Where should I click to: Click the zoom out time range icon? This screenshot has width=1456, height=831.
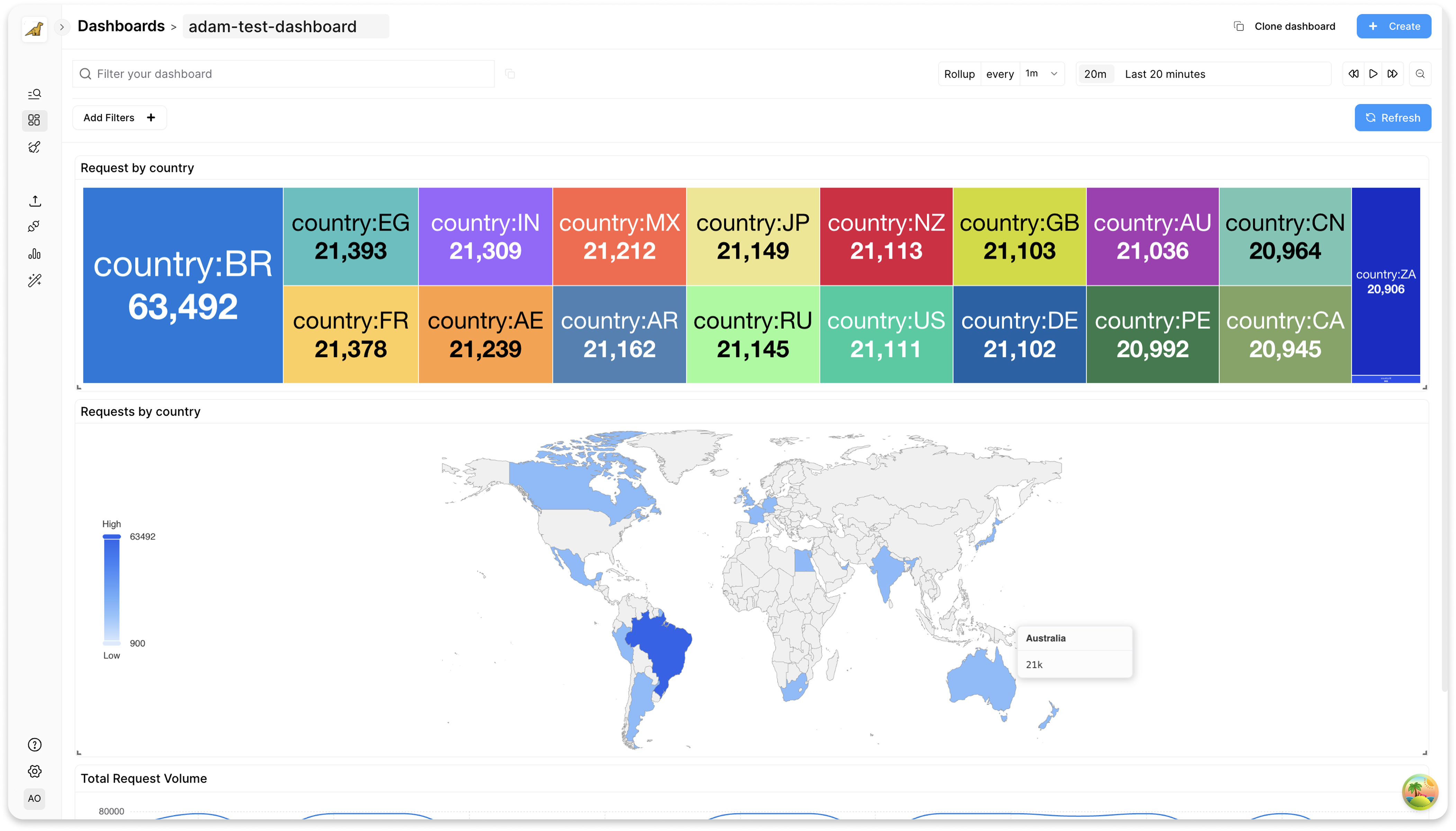1420,74
